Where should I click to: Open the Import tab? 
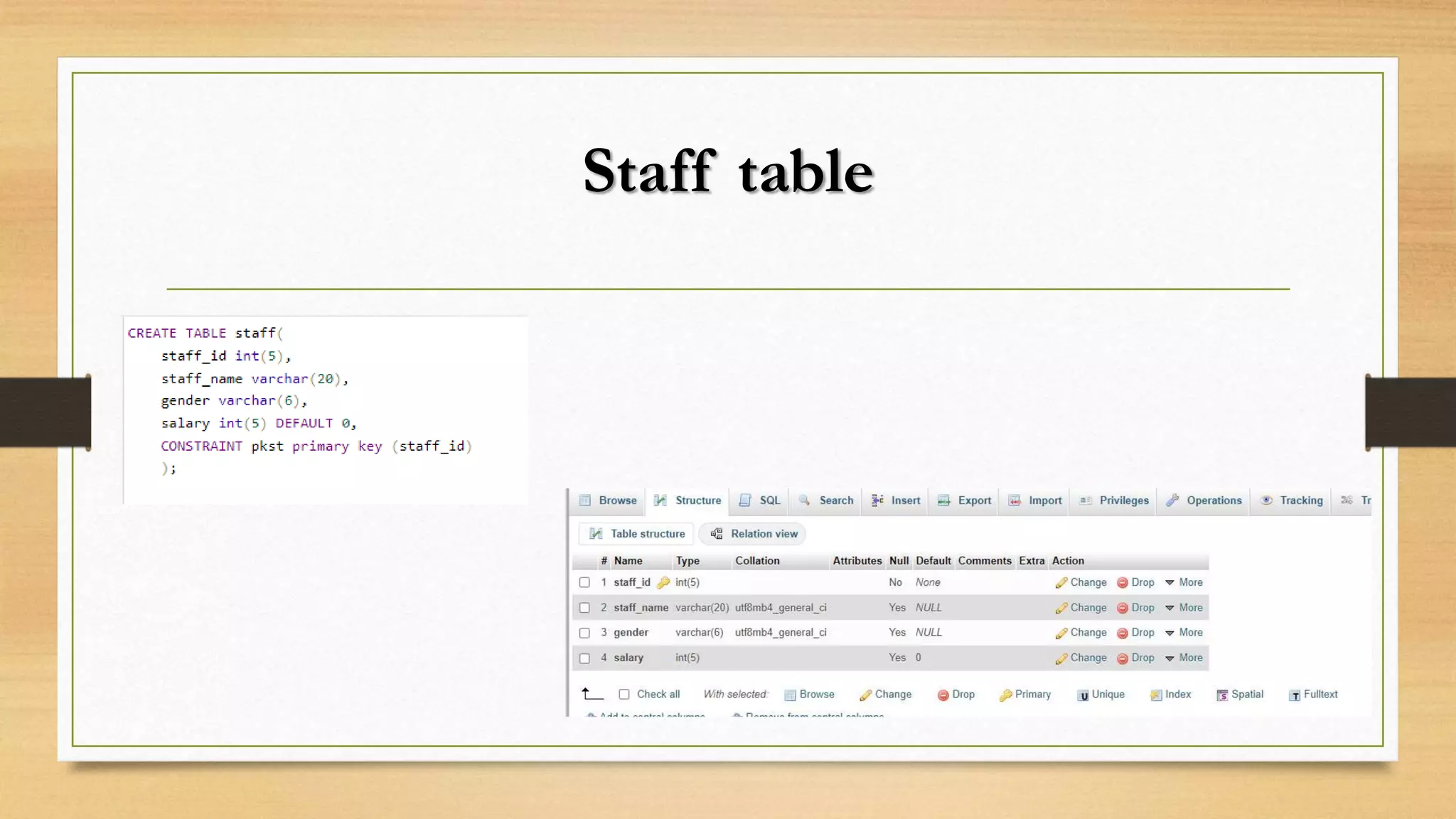coord(1035,500)
